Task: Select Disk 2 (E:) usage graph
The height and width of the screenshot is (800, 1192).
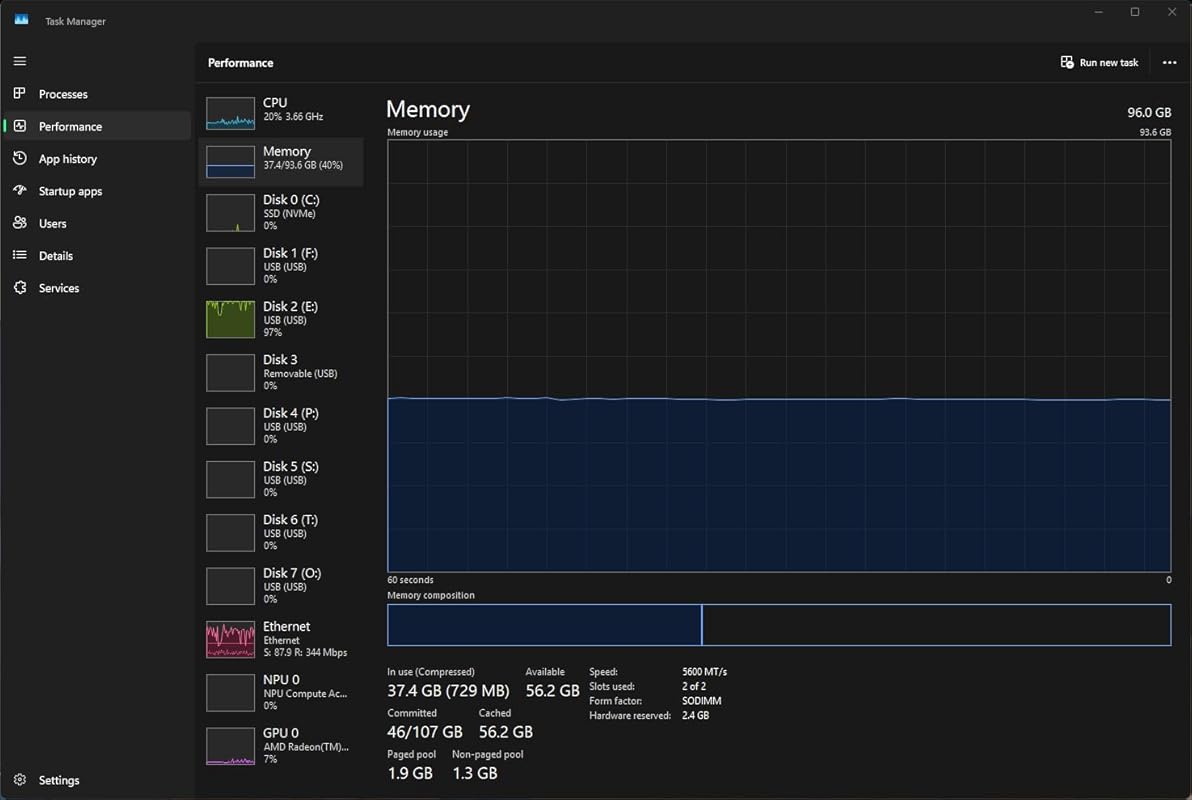Action: [231, 319]
